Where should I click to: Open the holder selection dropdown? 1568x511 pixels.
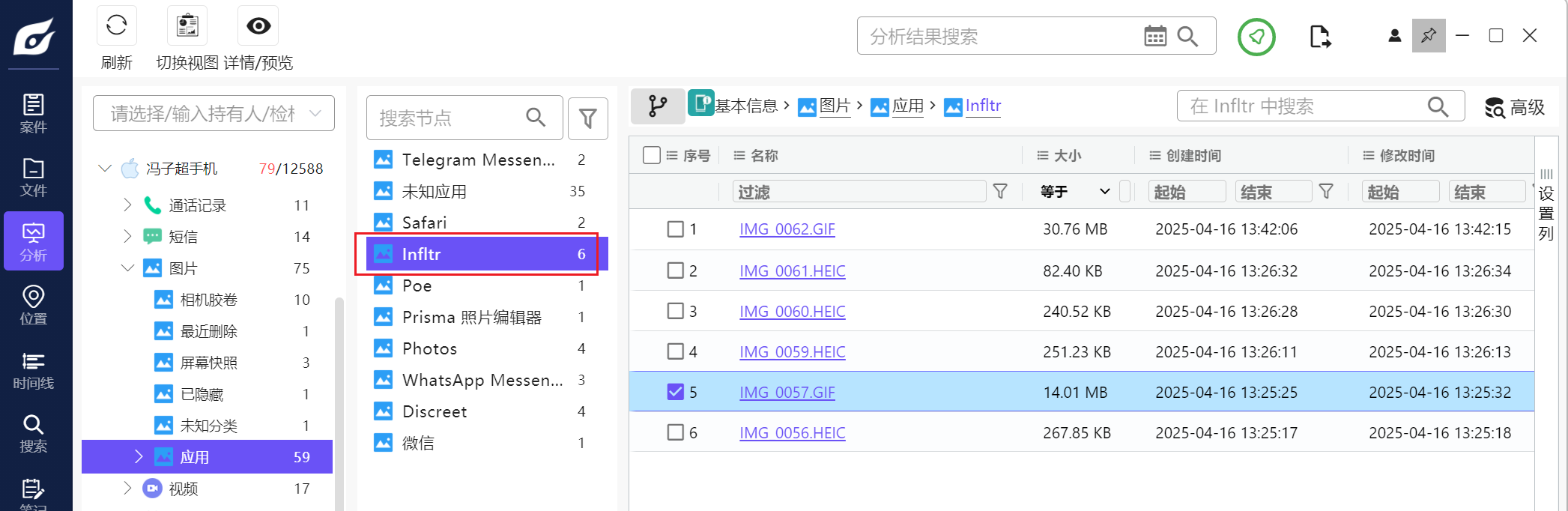pyautogui.click(x=214, y=113)
